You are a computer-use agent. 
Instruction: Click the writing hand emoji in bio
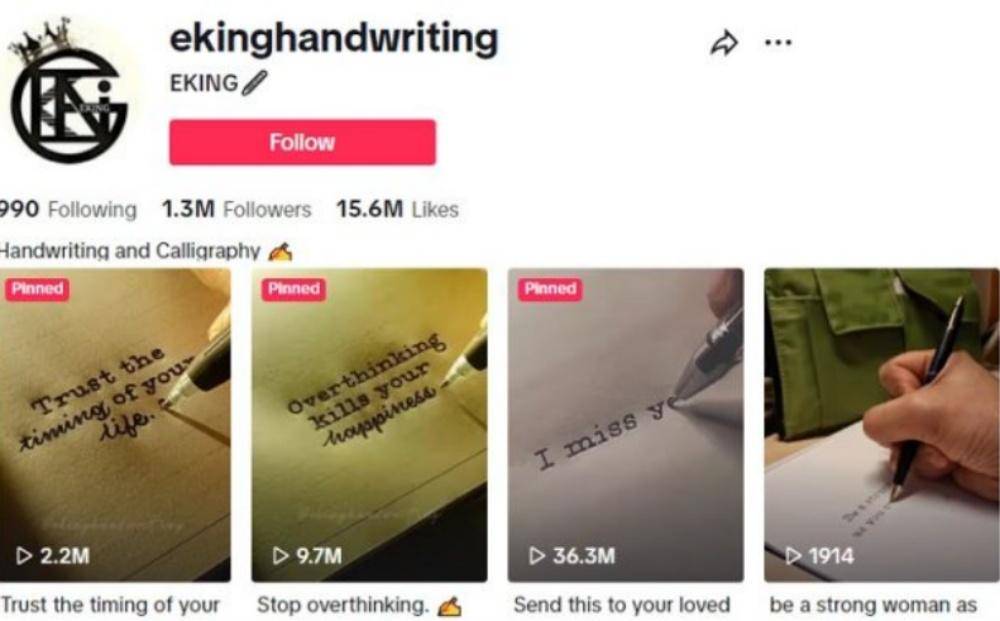click(280, 252)
